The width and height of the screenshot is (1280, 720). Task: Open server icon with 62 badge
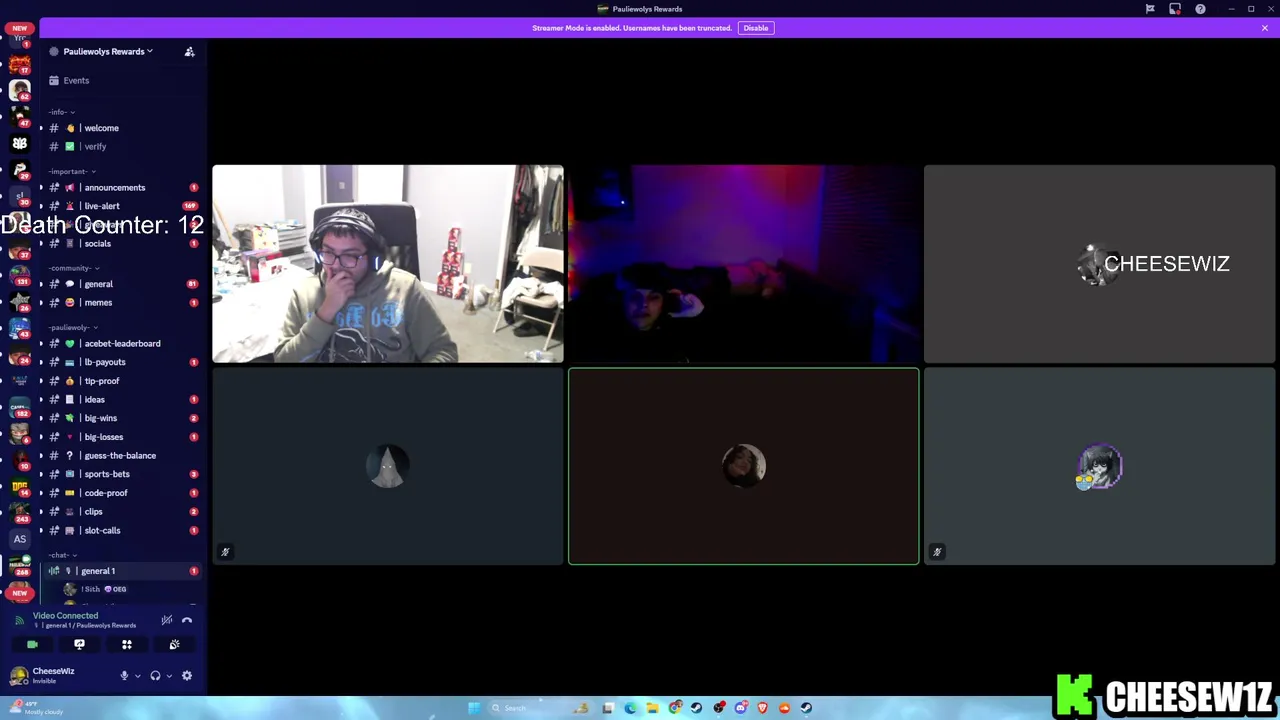19,90
